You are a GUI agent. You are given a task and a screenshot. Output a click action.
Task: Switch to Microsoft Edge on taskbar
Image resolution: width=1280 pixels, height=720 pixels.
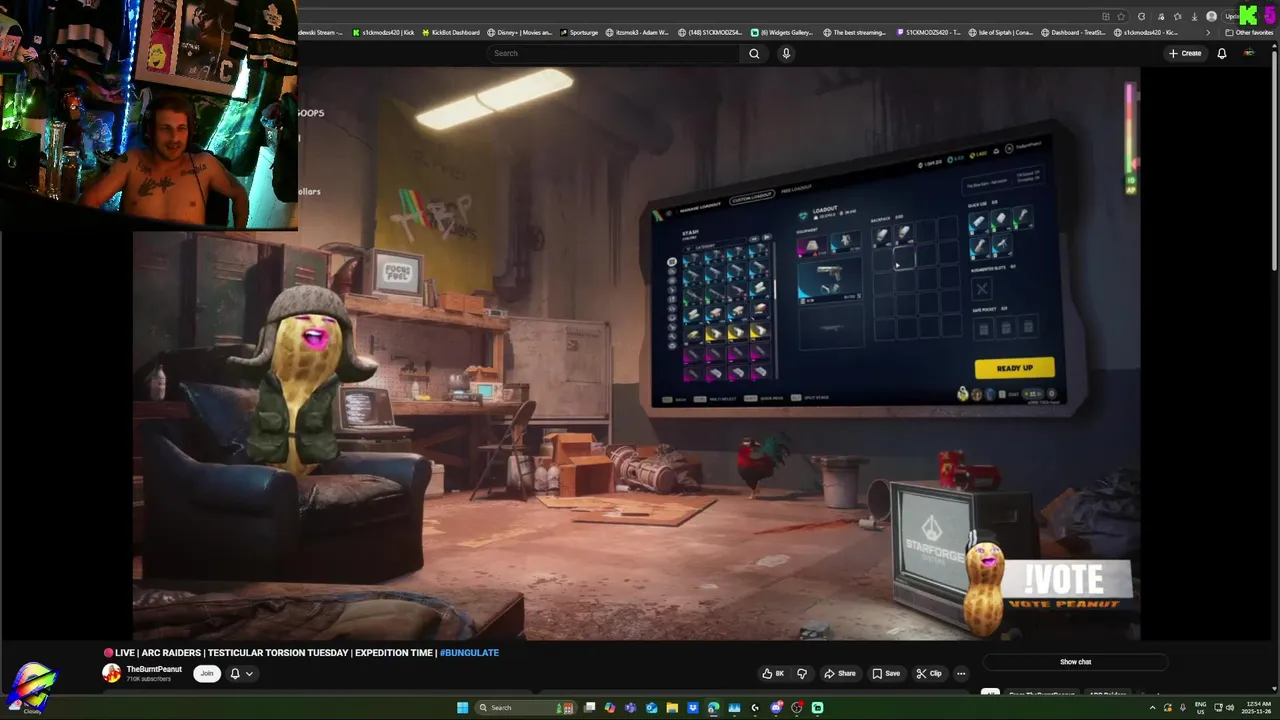pos(713,708)
